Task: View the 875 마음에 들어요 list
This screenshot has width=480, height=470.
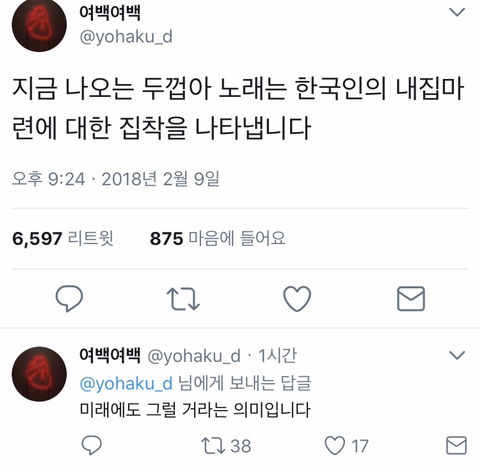Action: (x=218, y=238)
